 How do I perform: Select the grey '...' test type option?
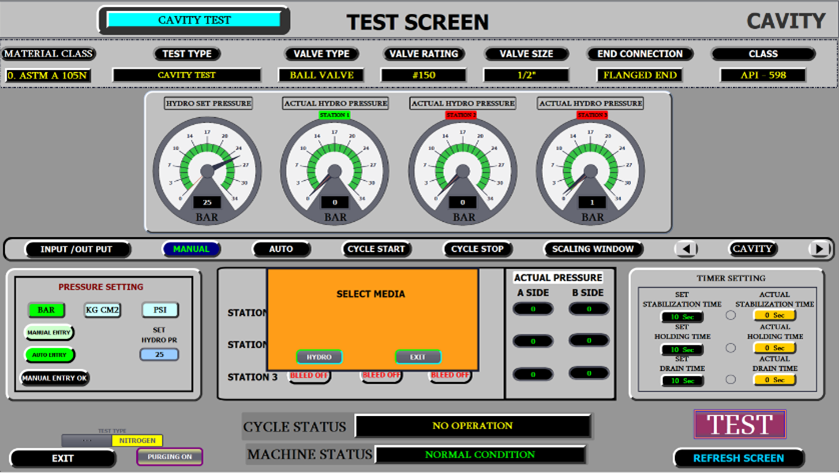click(87, 440)
